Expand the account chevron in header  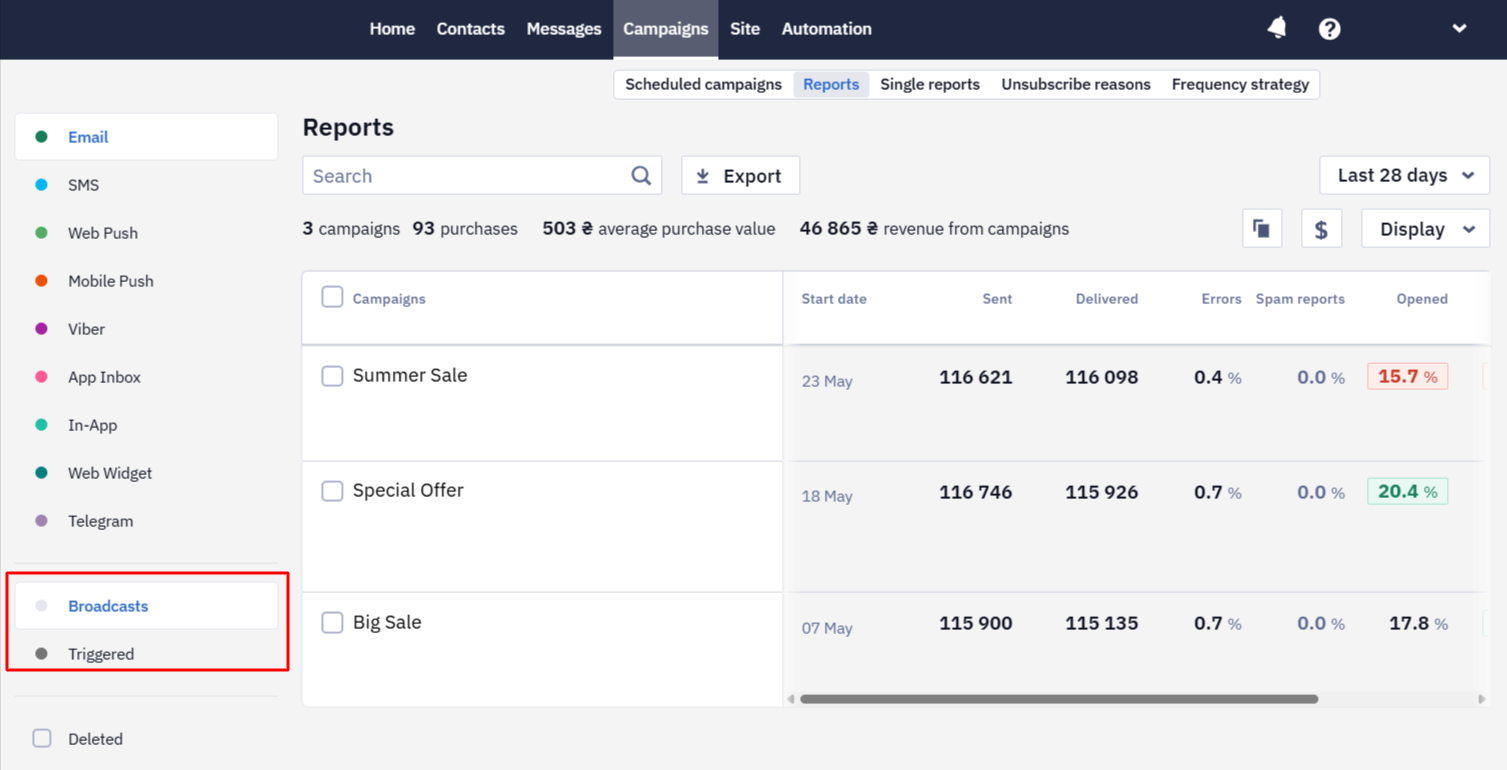tap(1459, 28)
